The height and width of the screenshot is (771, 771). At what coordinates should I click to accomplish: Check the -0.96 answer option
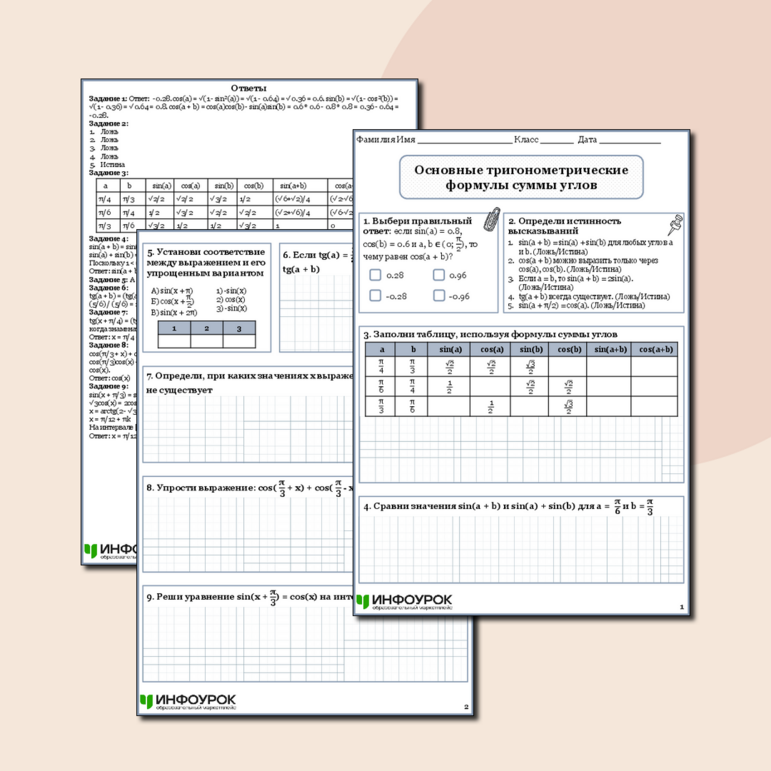click(439, 295)
